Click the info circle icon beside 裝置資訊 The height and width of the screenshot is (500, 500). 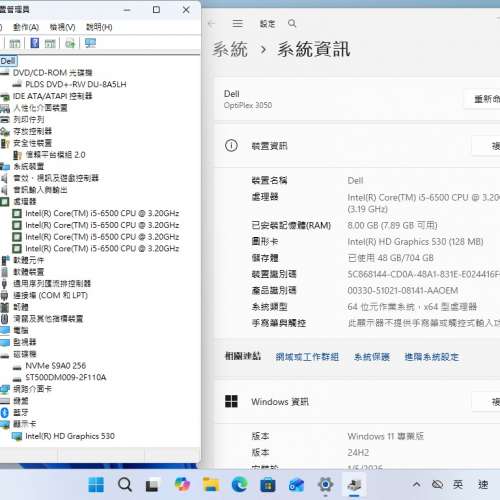click(231, 145)
